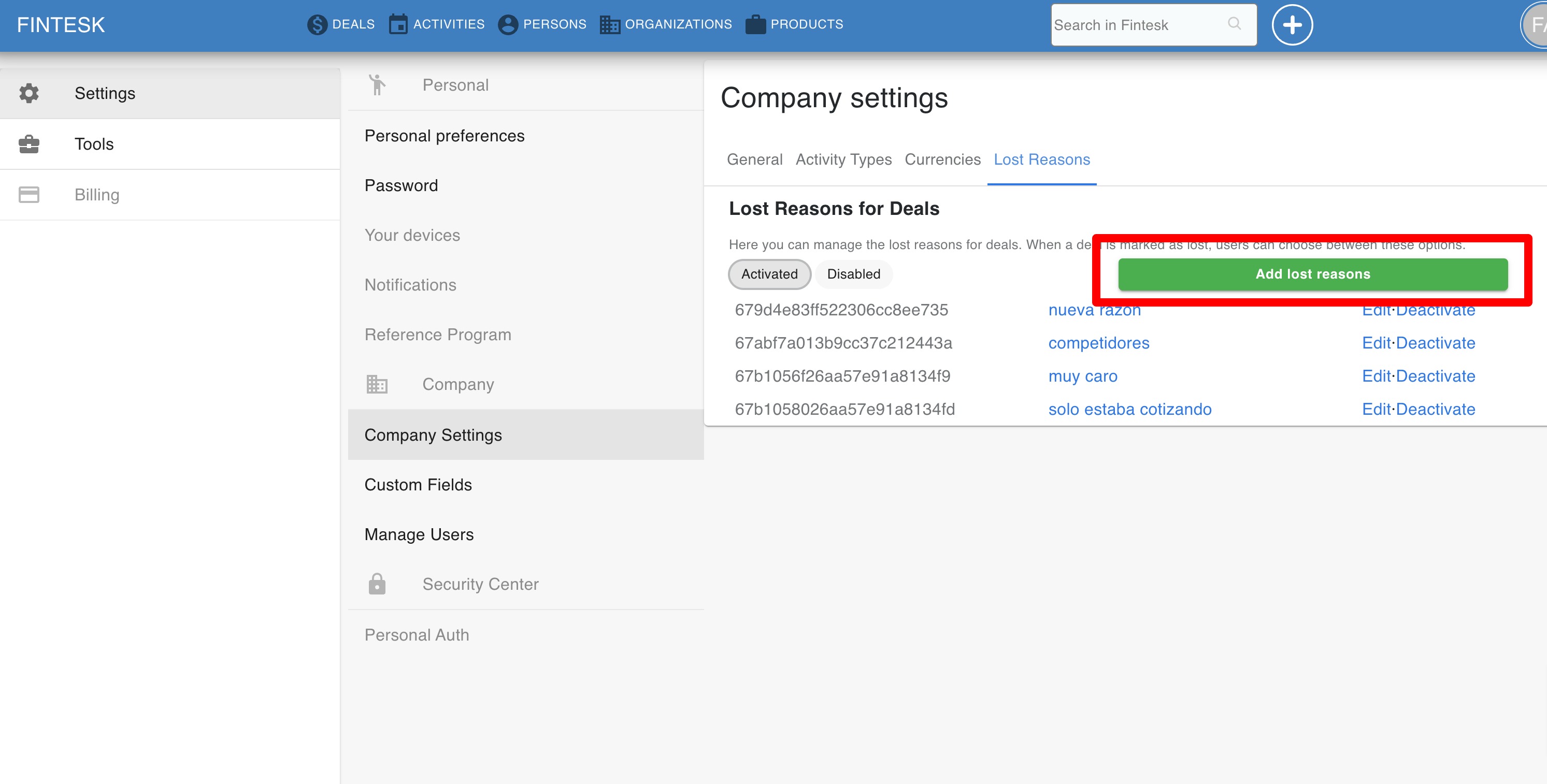Select Settings in left sidebar

[170, 93]
